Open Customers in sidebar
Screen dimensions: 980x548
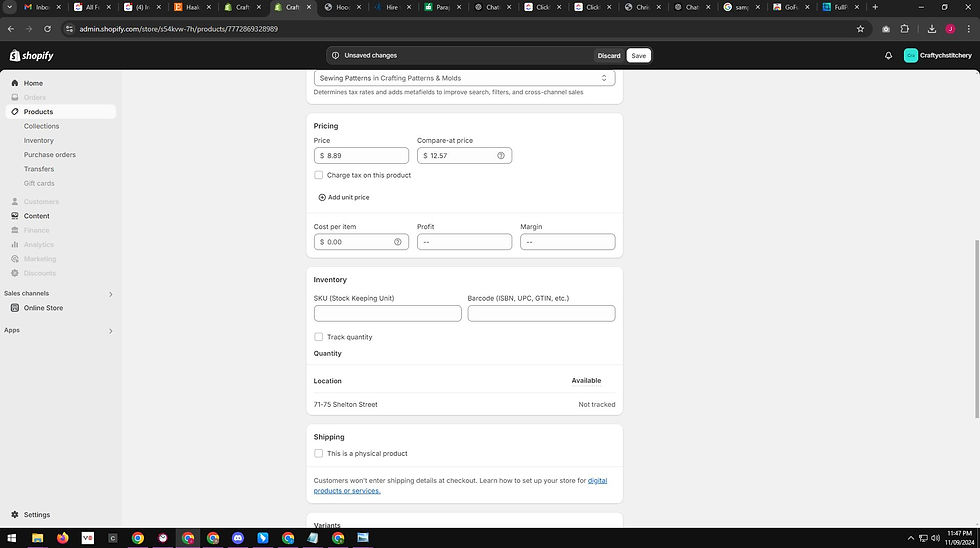coord(41,202)
